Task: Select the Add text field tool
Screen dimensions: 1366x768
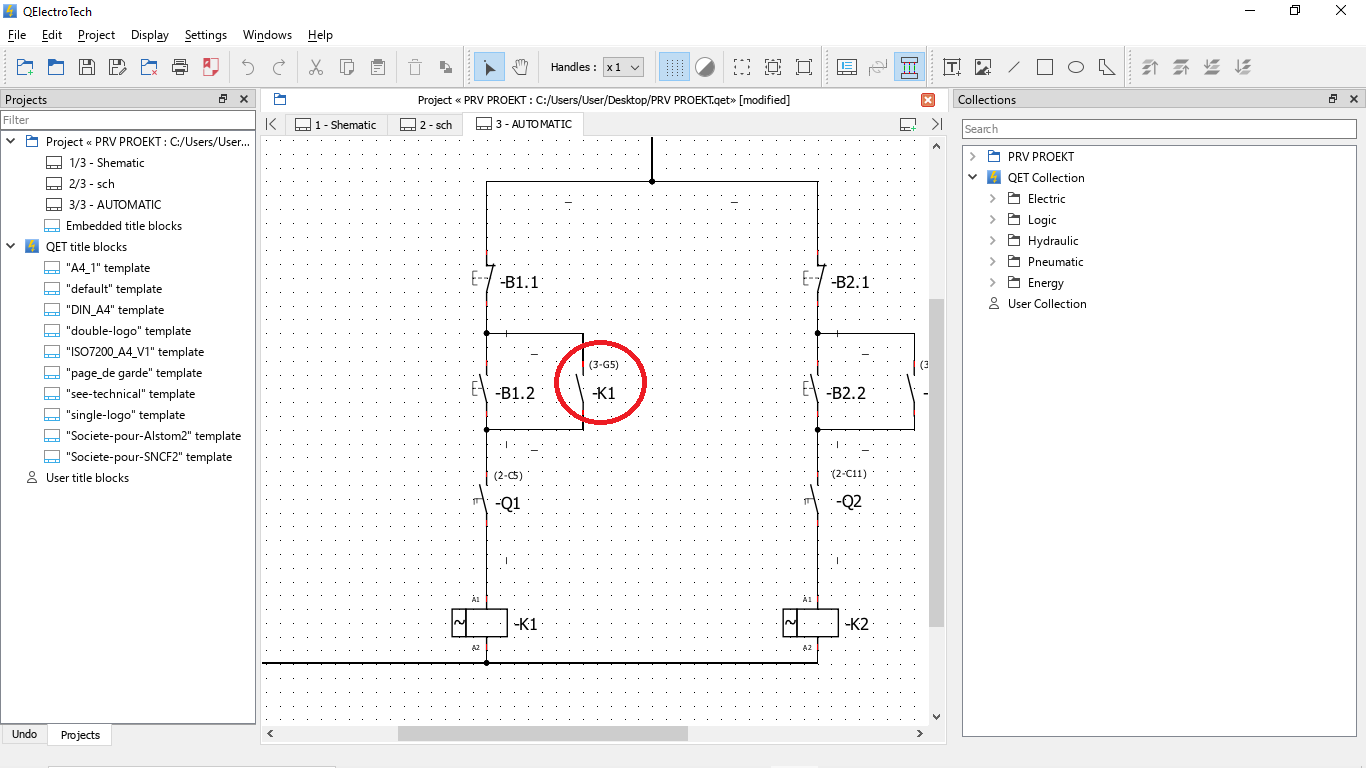Action: [x=952, y=67]
